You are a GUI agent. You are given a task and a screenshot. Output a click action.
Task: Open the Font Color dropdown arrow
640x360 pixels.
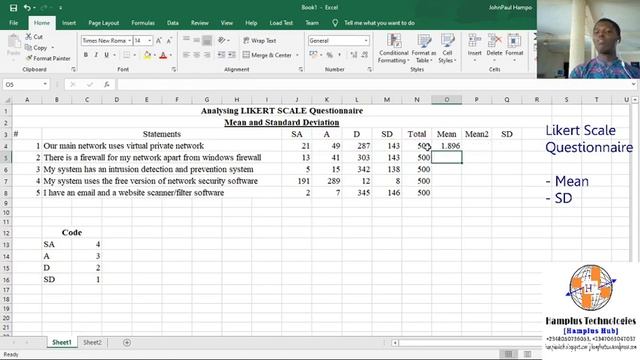point(171,55)
